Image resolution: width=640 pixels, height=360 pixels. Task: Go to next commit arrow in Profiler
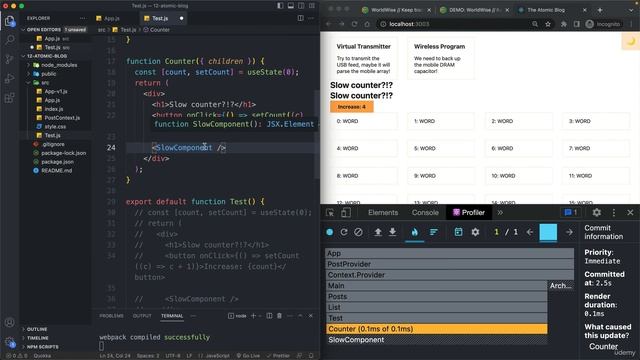[x=569, y=232]
